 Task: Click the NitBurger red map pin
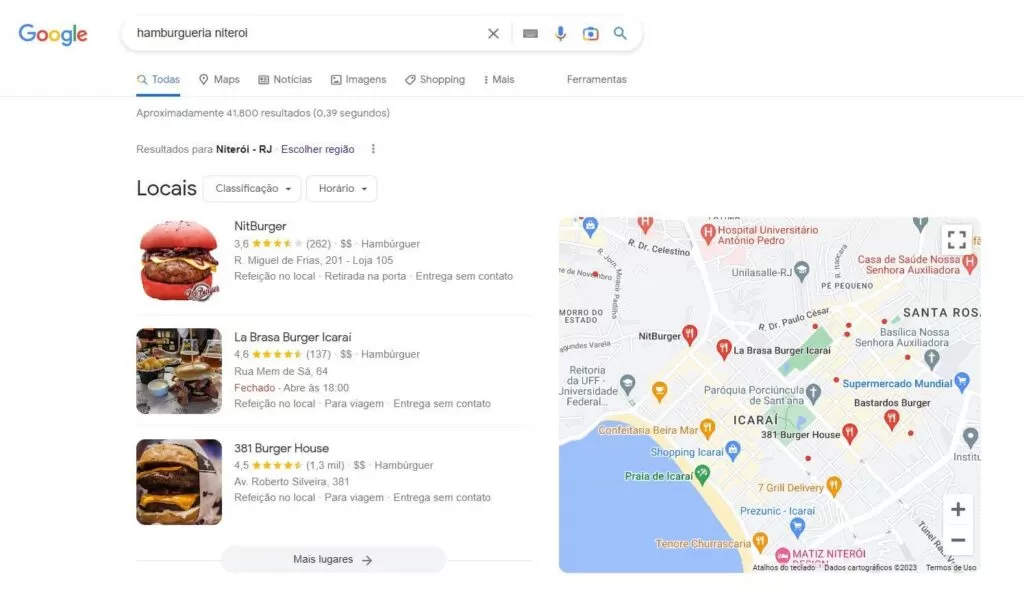690,334
